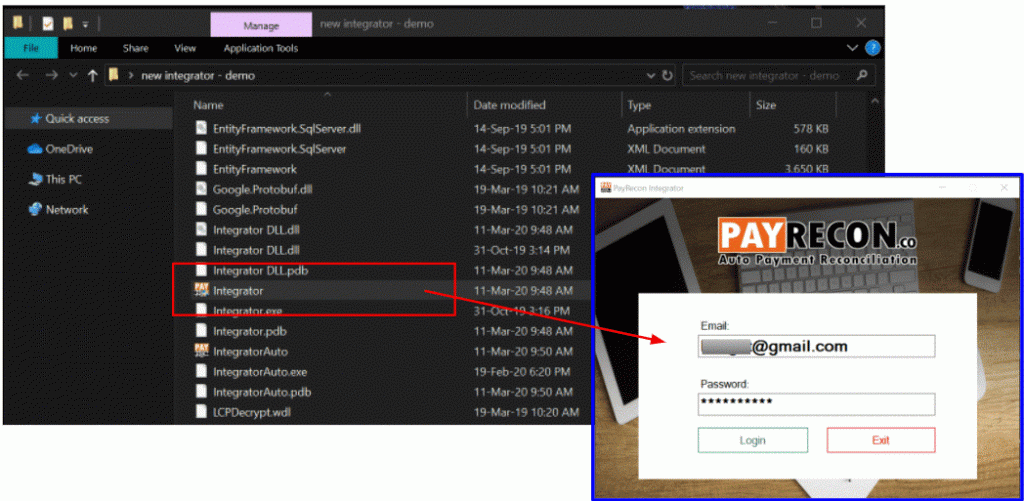The image size is (1024, 501).
Task: Sort by the Type column header
Action: click(640, 105)
